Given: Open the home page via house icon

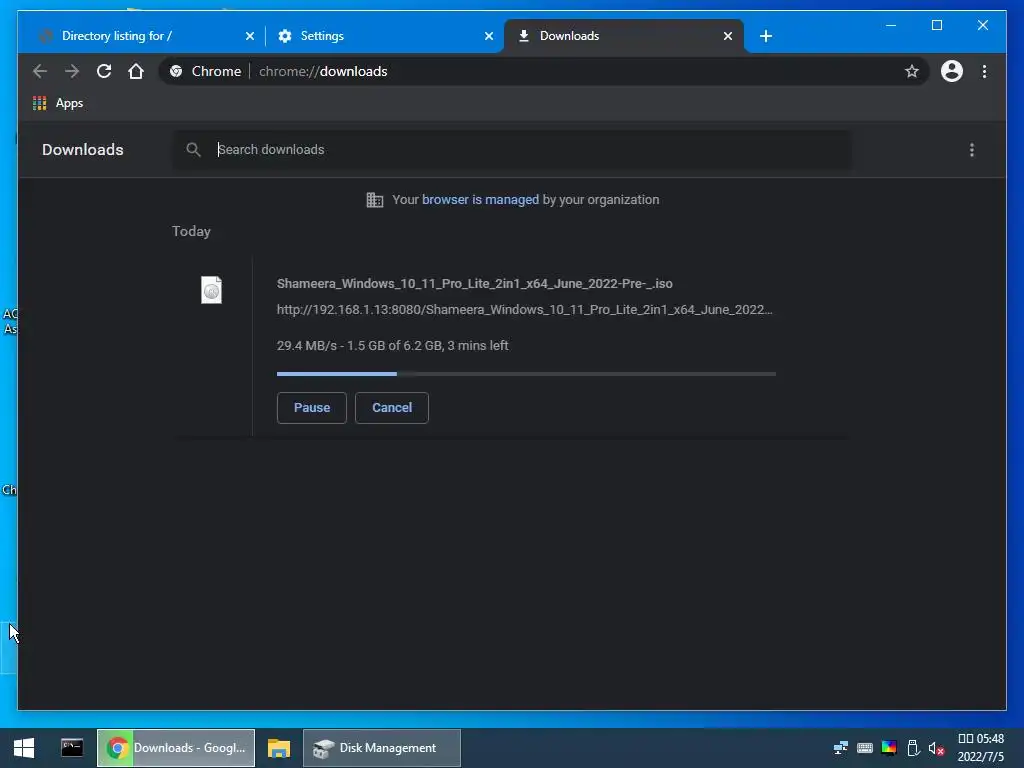Looking at the screenshot, I should (x=136, y=71).
